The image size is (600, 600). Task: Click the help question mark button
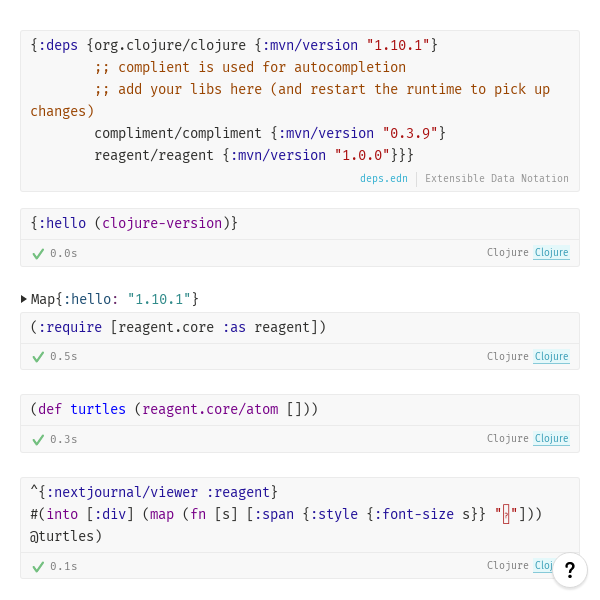point(569,570)
